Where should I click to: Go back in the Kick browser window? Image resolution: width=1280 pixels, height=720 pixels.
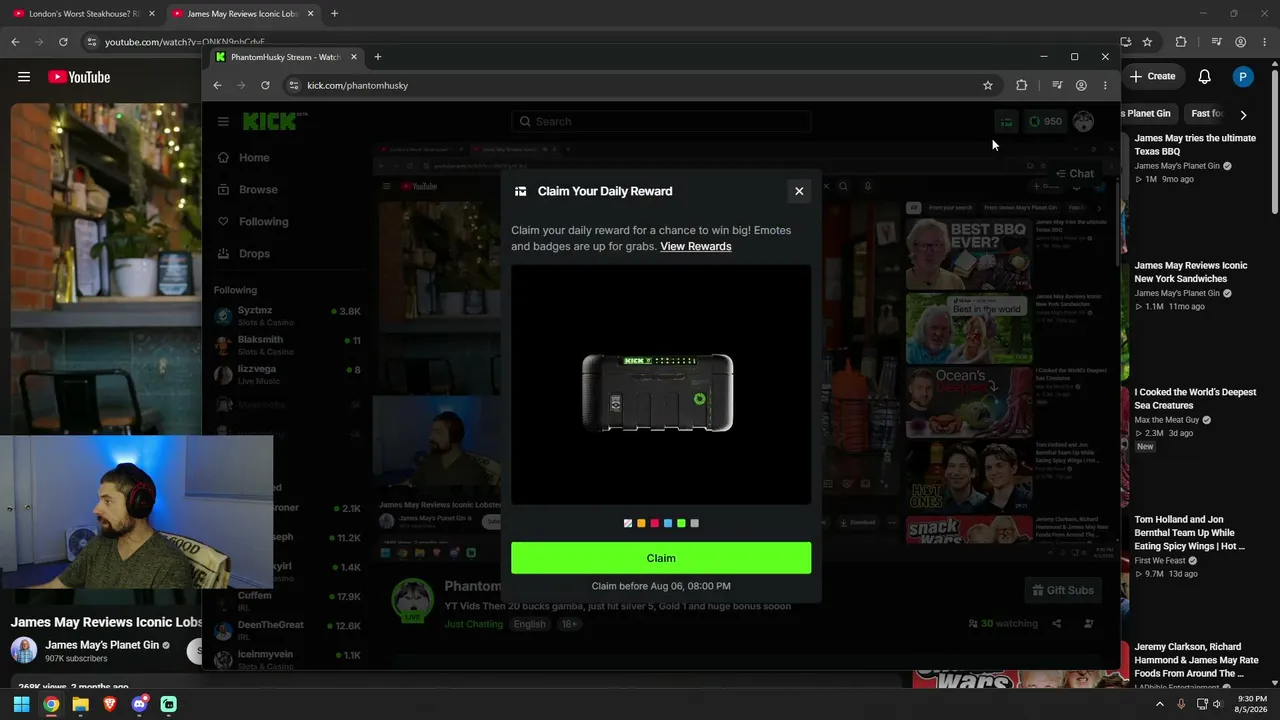coord(217,85)
